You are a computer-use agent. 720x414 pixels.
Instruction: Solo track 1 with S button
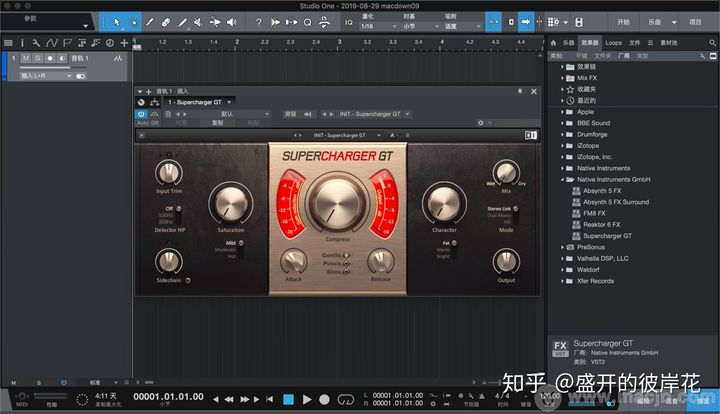[x=38, y=58]
